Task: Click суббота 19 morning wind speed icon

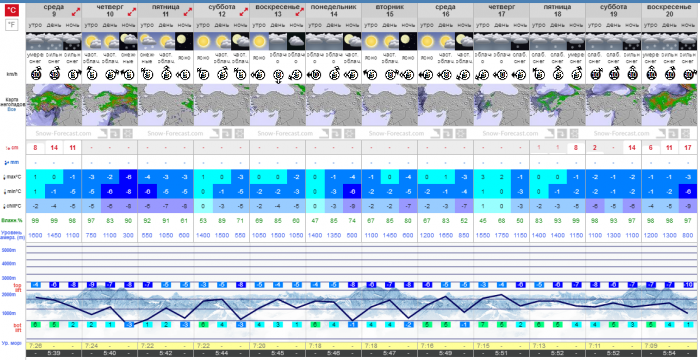Action: point(595,74)
